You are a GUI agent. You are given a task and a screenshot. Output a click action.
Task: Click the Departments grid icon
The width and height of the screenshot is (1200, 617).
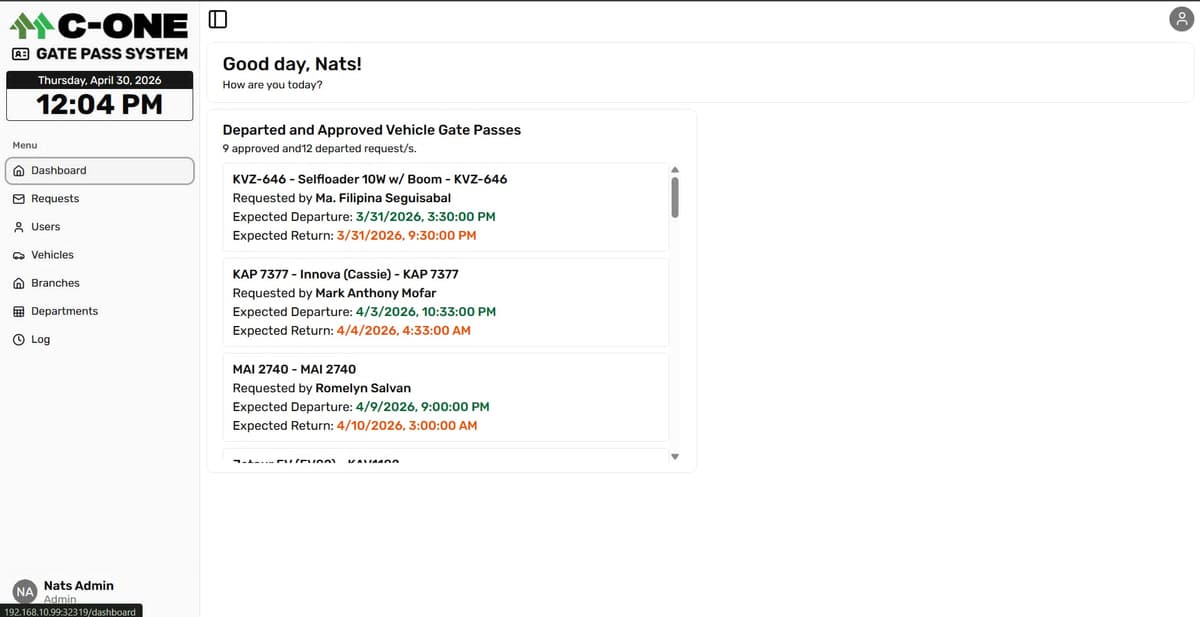(19, 311)
